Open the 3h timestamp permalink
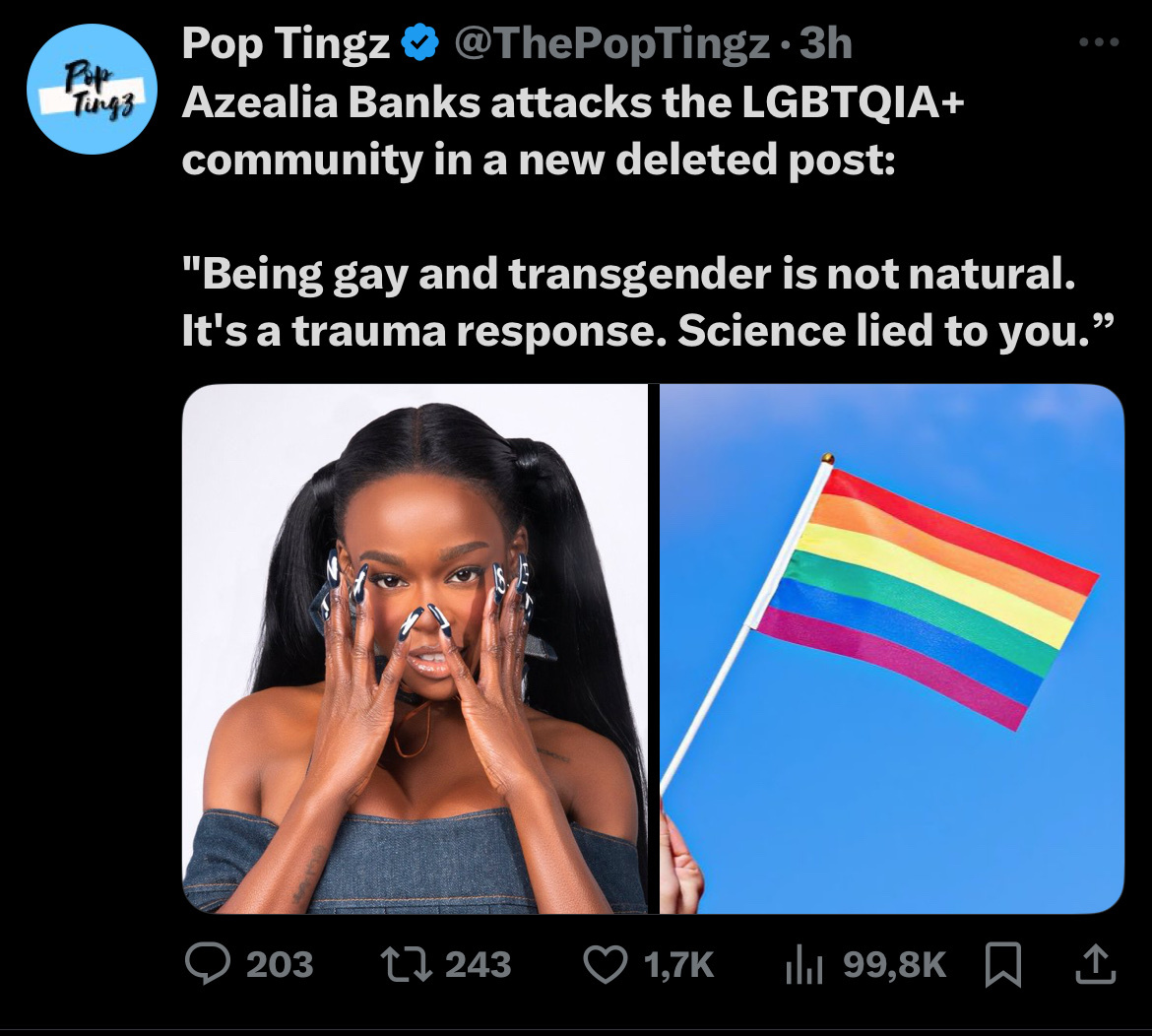This screenshot has width=1152, height=1036. coord(826,43)
